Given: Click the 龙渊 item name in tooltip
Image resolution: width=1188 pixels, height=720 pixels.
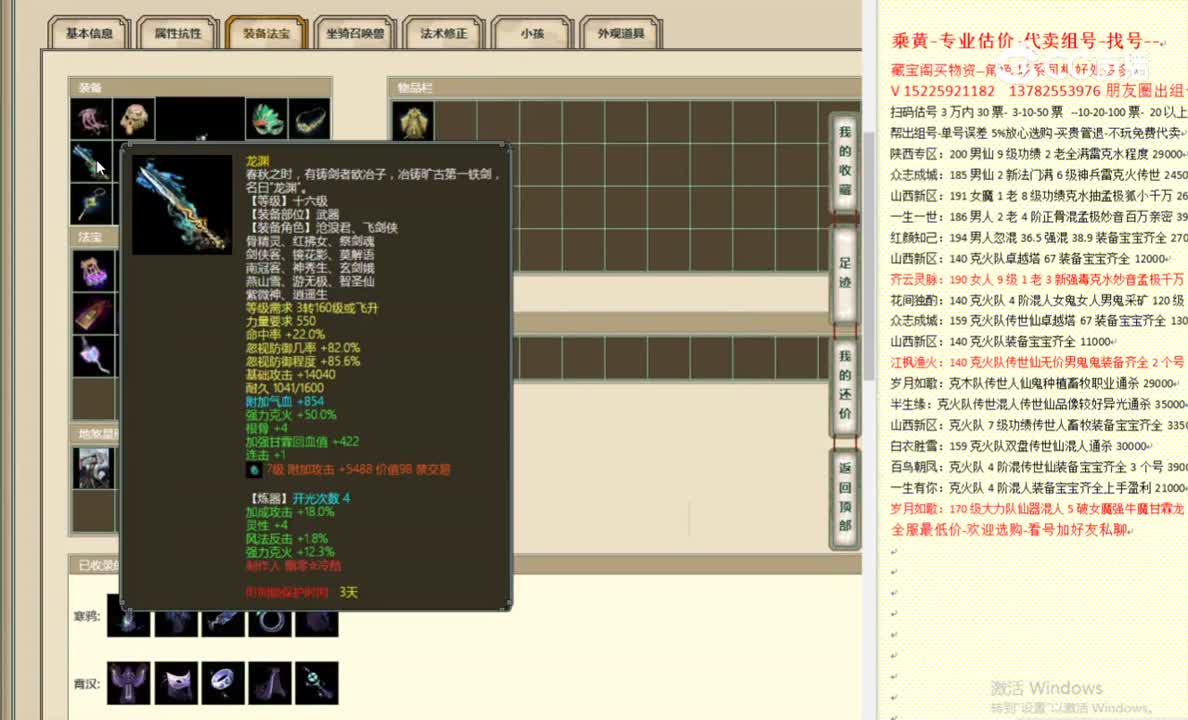Looking at the screenshot, I should pos(258,161).
